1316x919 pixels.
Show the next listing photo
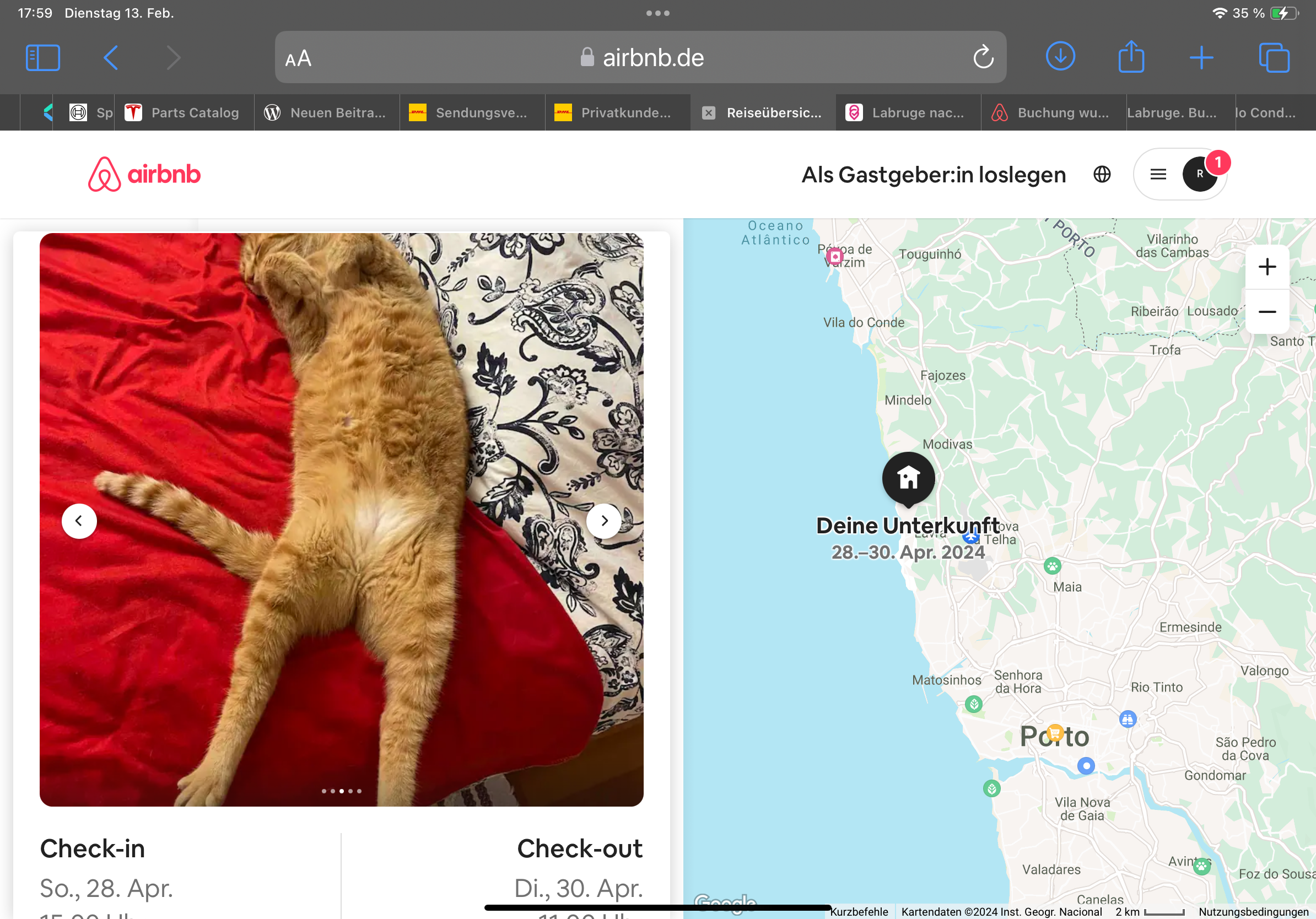[x=603, y=521]
